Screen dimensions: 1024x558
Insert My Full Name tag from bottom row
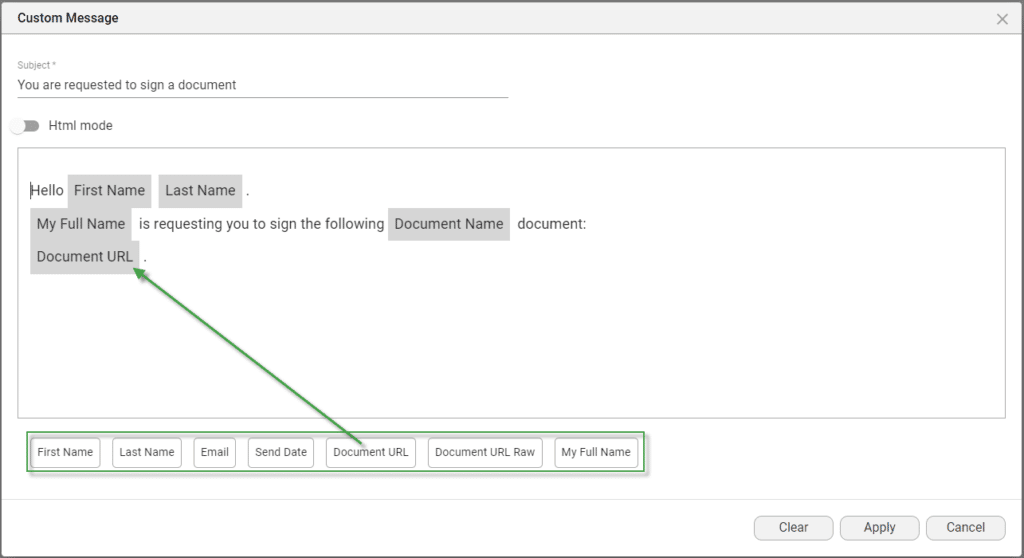coord(596,452)
